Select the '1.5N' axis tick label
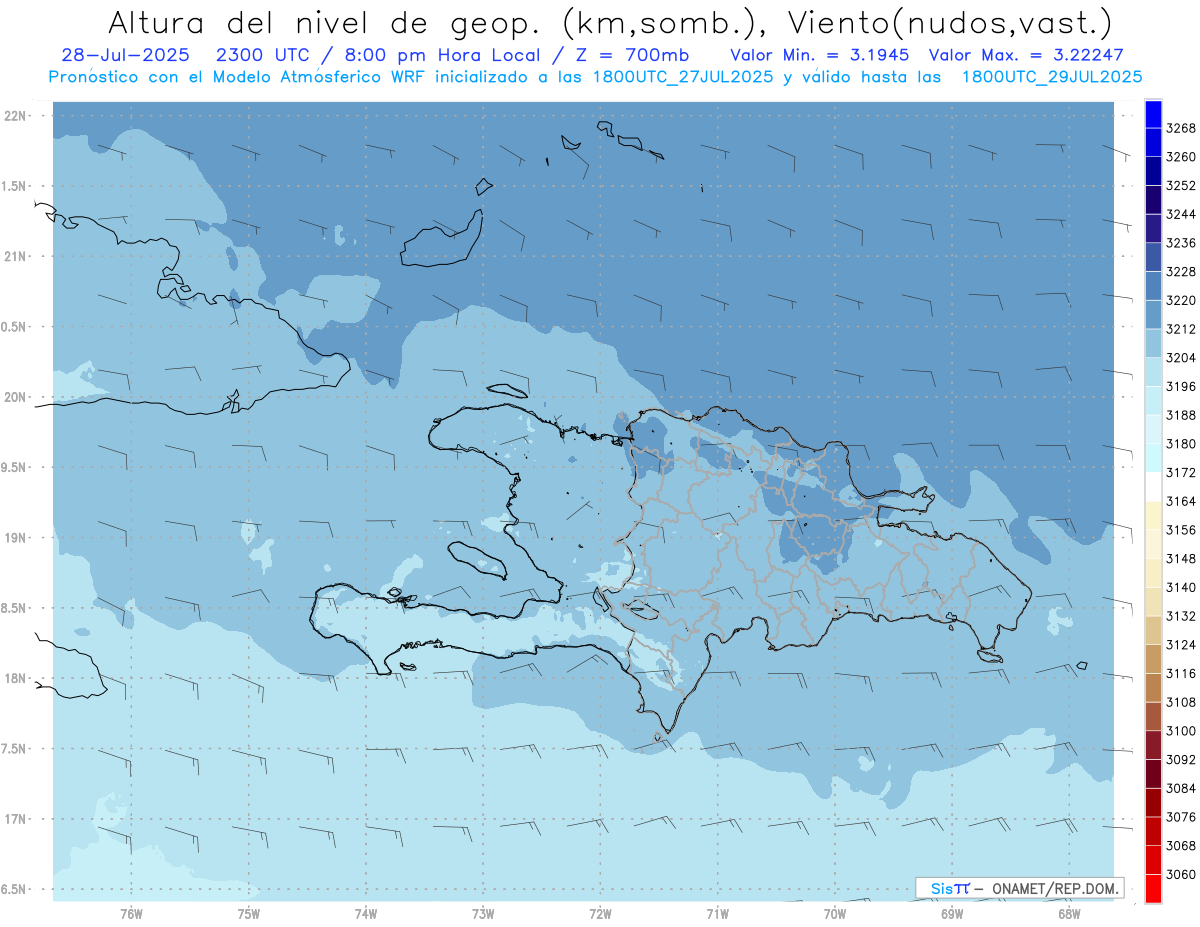The image size is (1200, 927). tap(14, 186)
